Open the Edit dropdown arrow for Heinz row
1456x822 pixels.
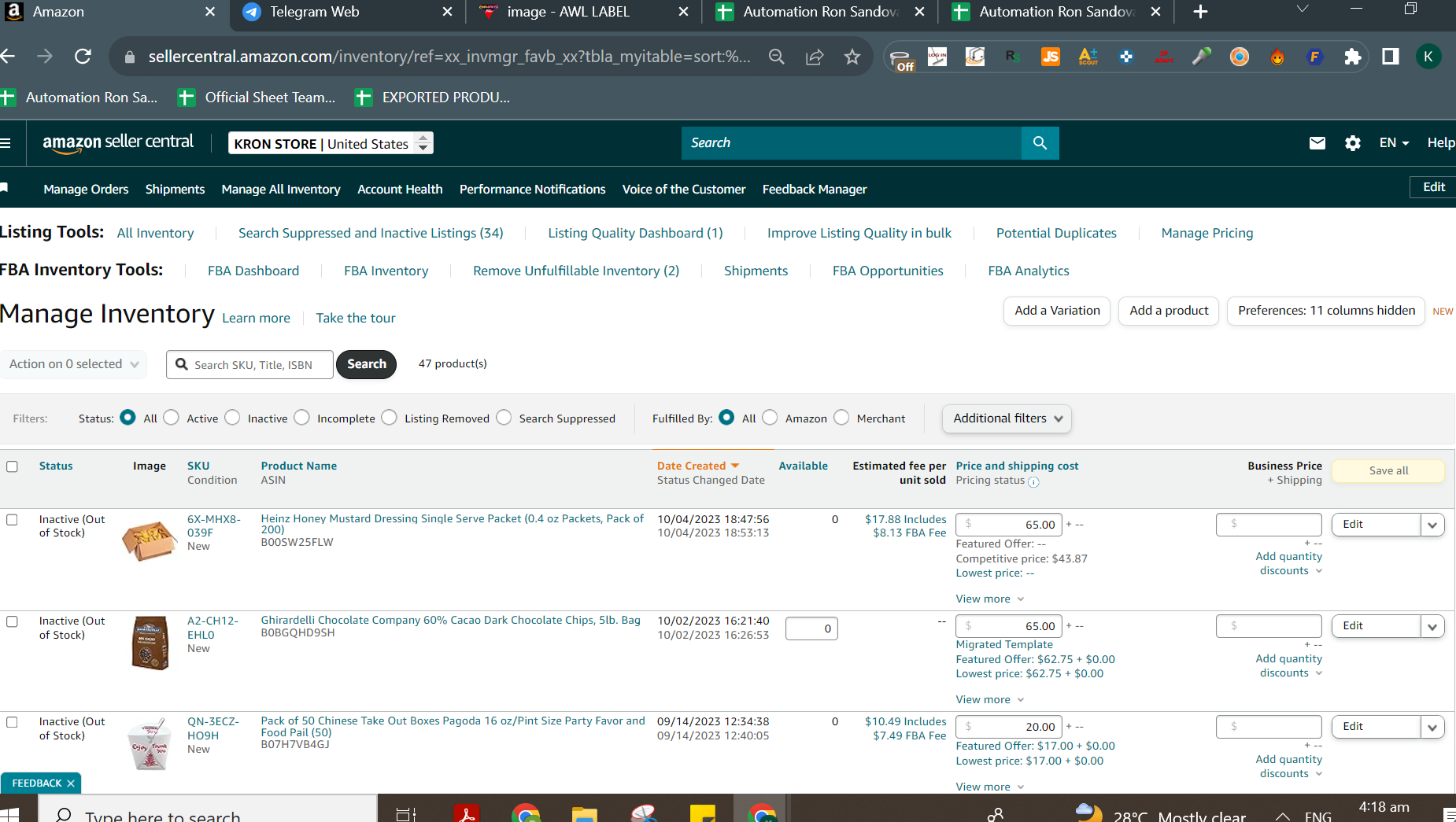click(1432, 525)
